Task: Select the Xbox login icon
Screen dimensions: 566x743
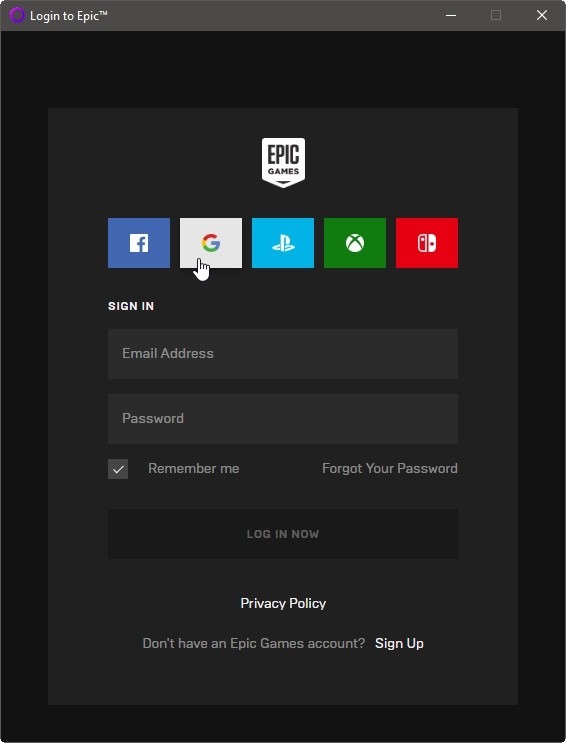Action: click(x=355, y=243)
